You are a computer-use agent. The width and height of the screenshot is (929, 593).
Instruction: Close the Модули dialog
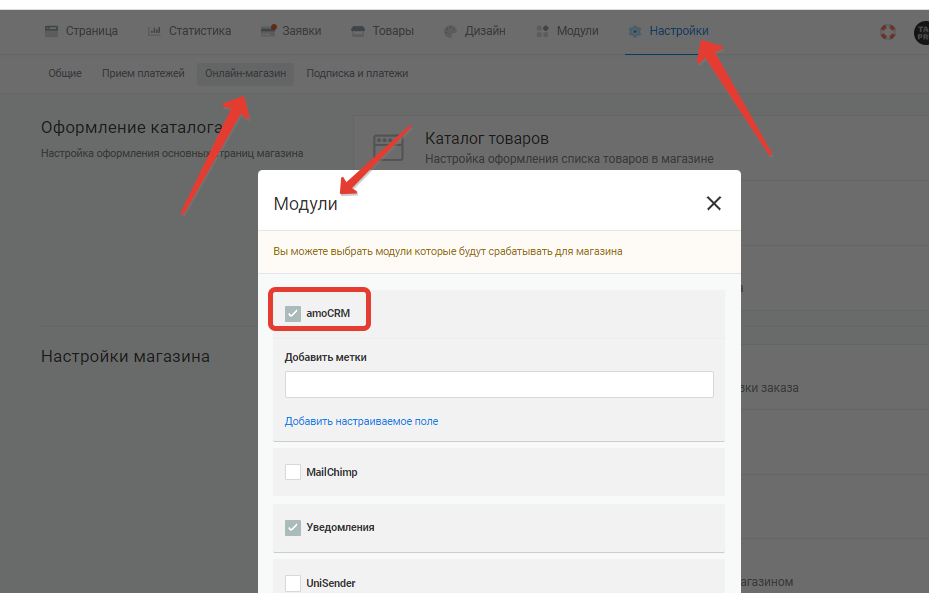coord(714,203)
